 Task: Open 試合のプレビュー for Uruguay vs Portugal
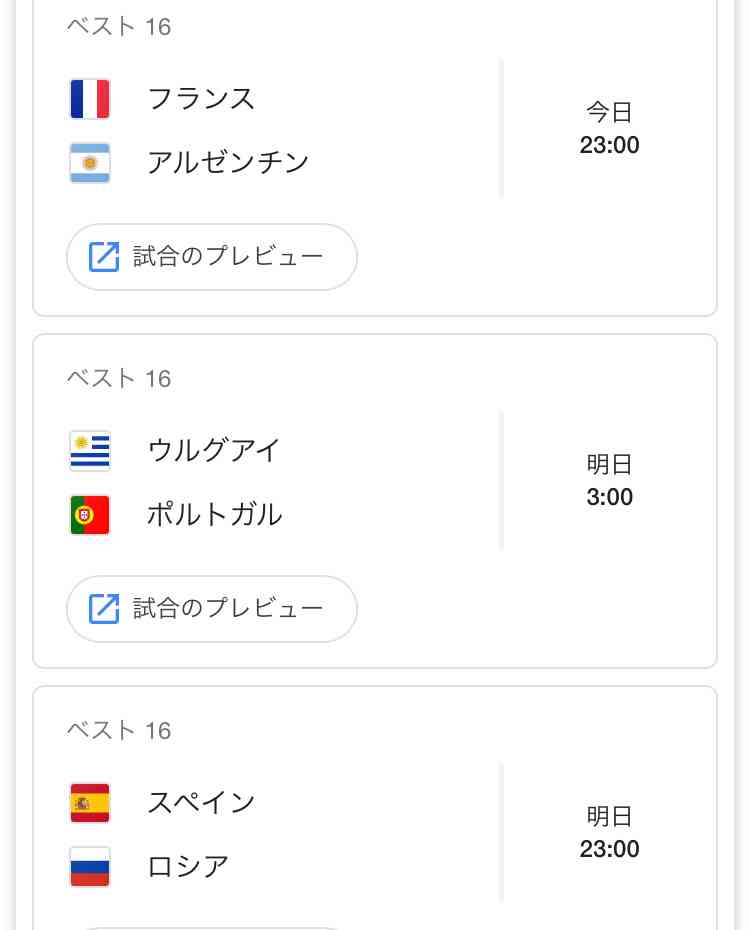click(x=212, y=609)
